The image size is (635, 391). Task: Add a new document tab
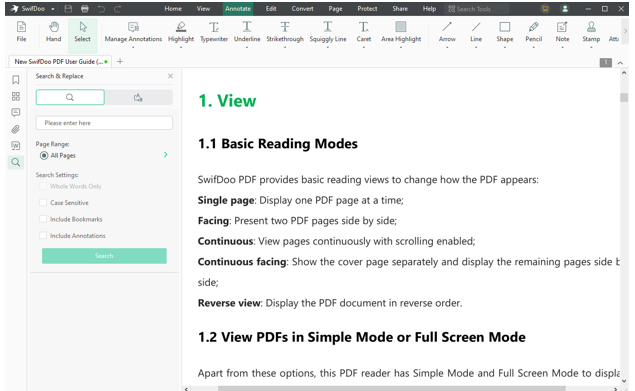pos(120,62)
